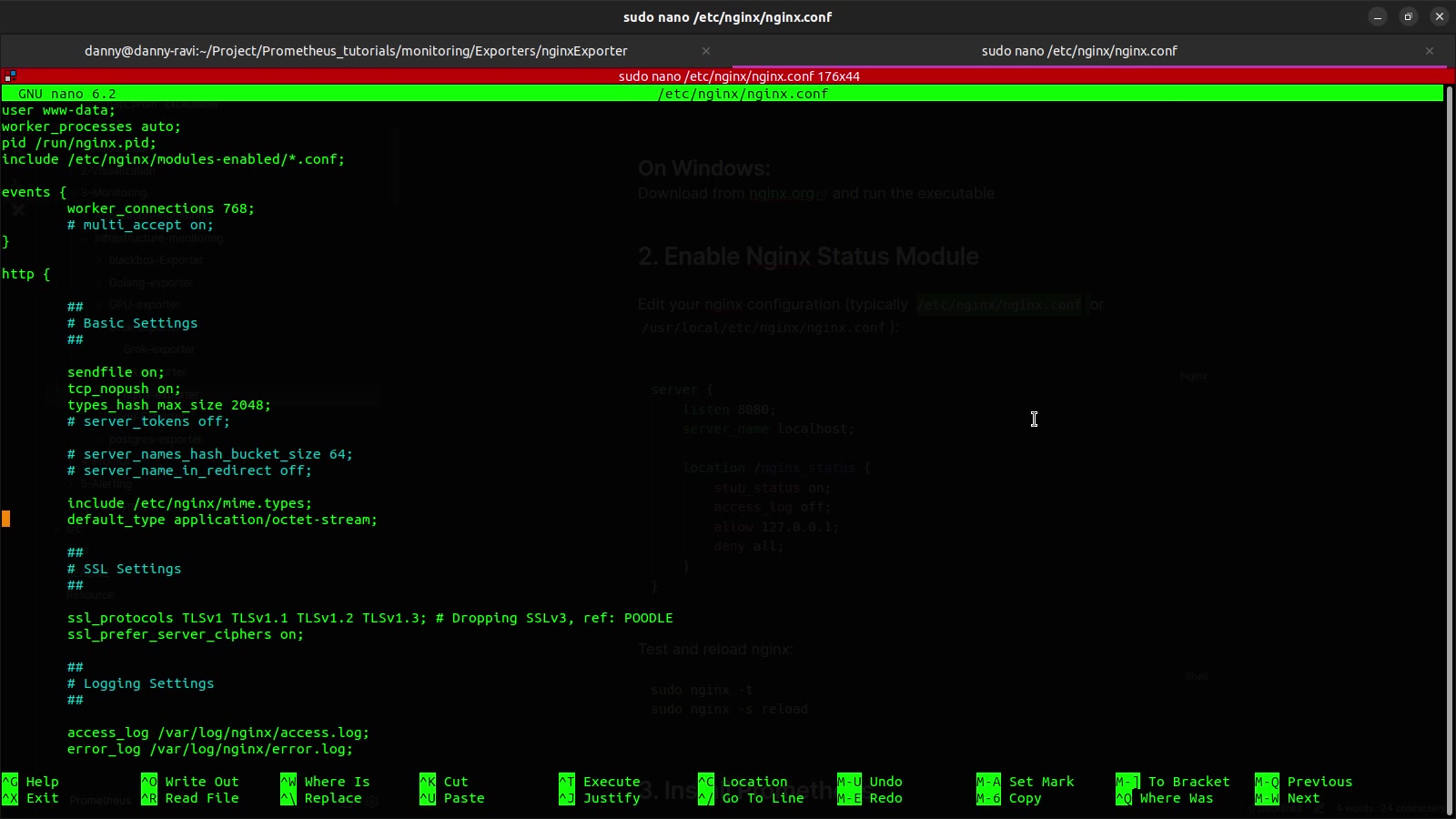
Task: Click the 'events {' block opening line
Action: 35,192
